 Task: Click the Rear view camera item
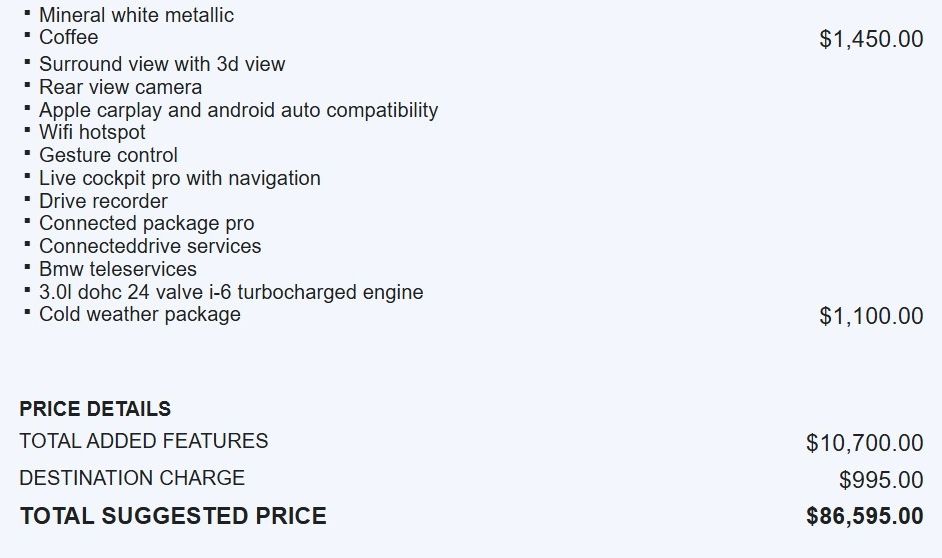(120, 87)
